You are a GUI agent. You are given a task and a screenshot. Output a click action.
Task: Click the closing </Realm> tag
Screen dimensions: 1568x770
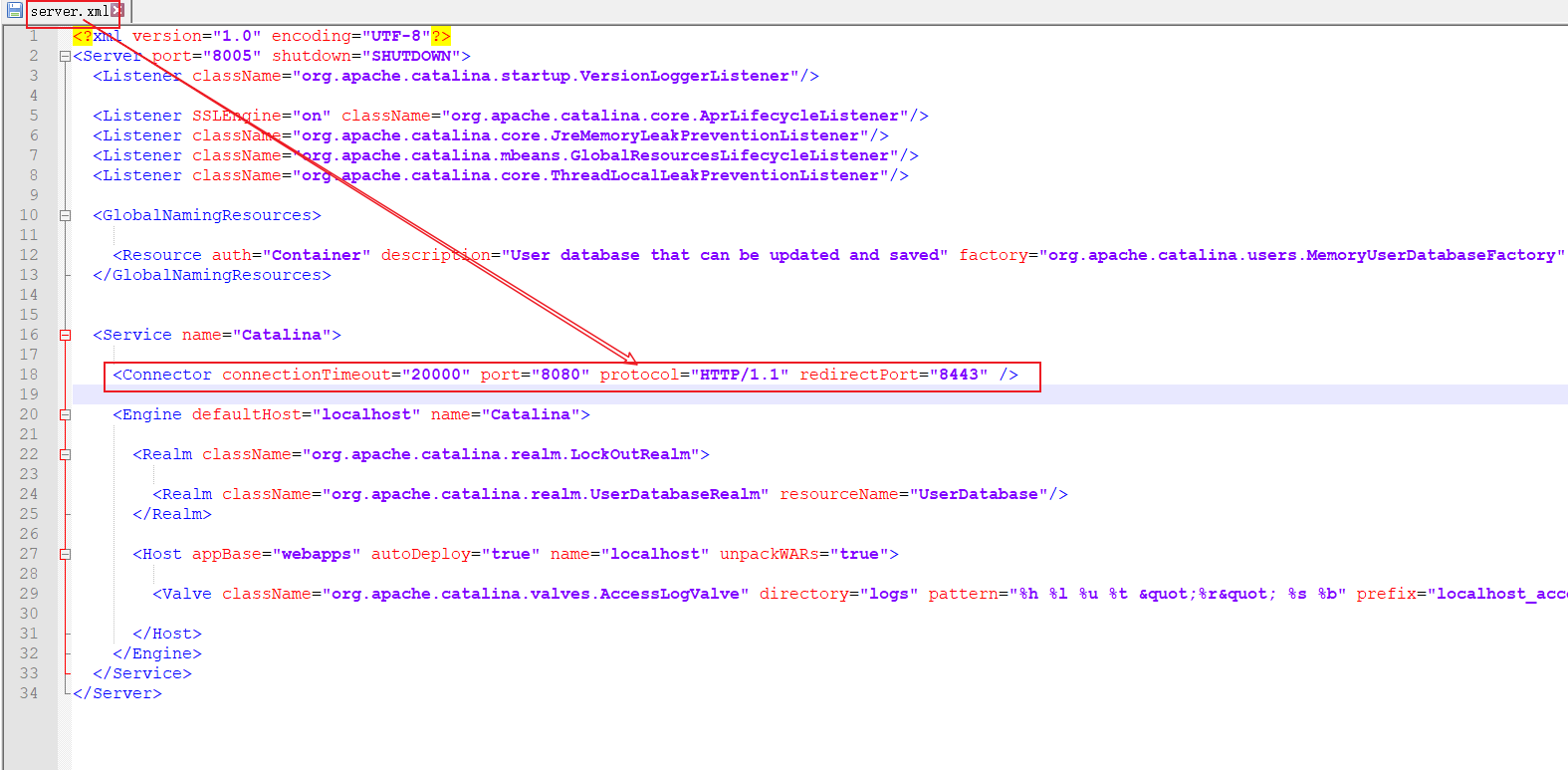point(172,514)
